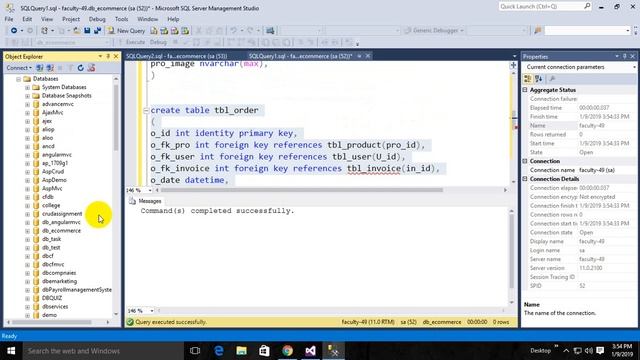Switch to the SQLQuery2.sql tab
The height and width of the screenshot is (360, 640).
click(177, 56)
